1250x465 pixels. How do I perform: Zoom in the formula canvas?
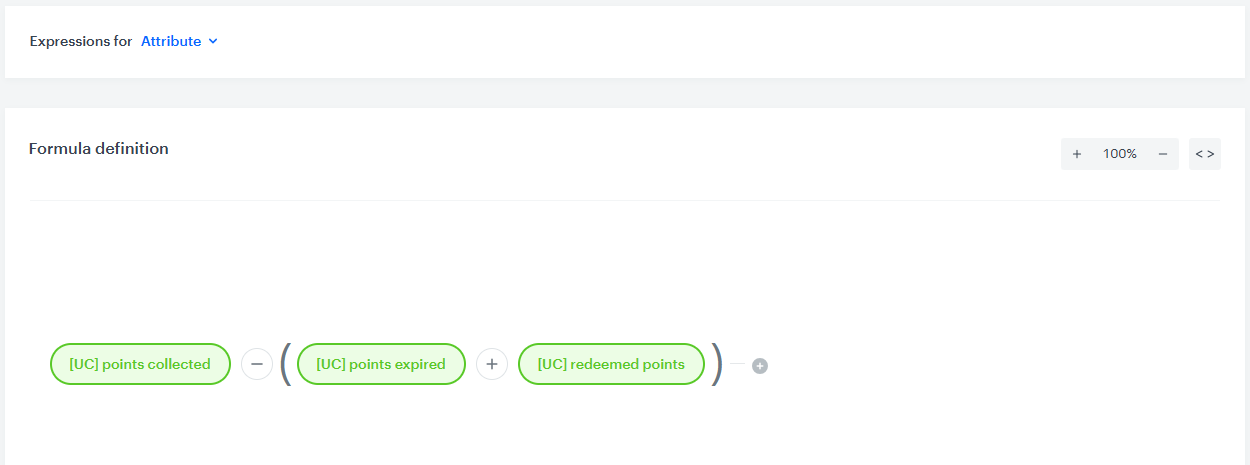[1077, 154]
